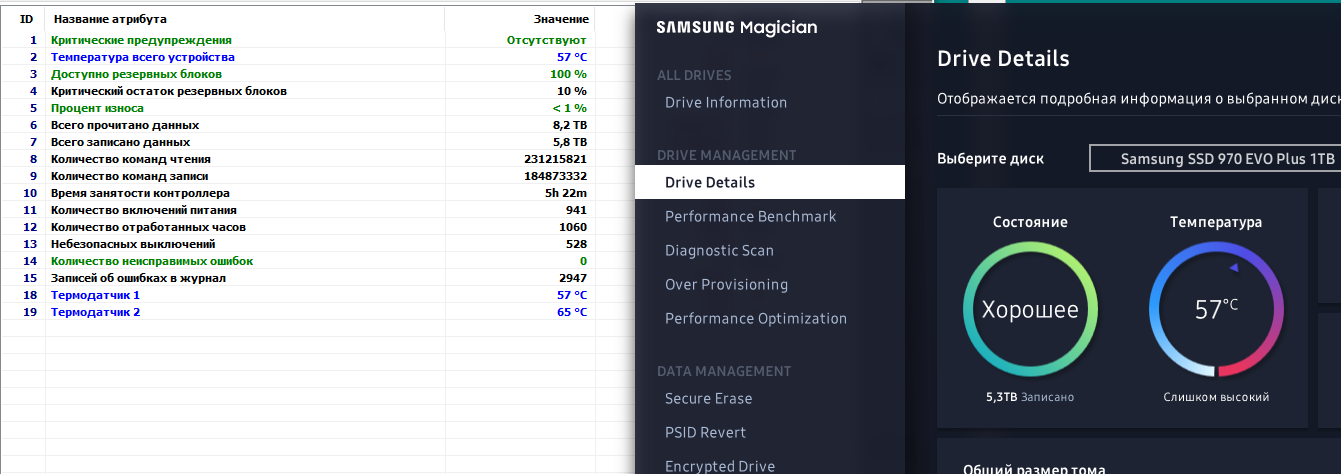This screenshot has width=1341, height=474.
Task: Select the Критические предупреждения row
Action: tap(141, 40)
